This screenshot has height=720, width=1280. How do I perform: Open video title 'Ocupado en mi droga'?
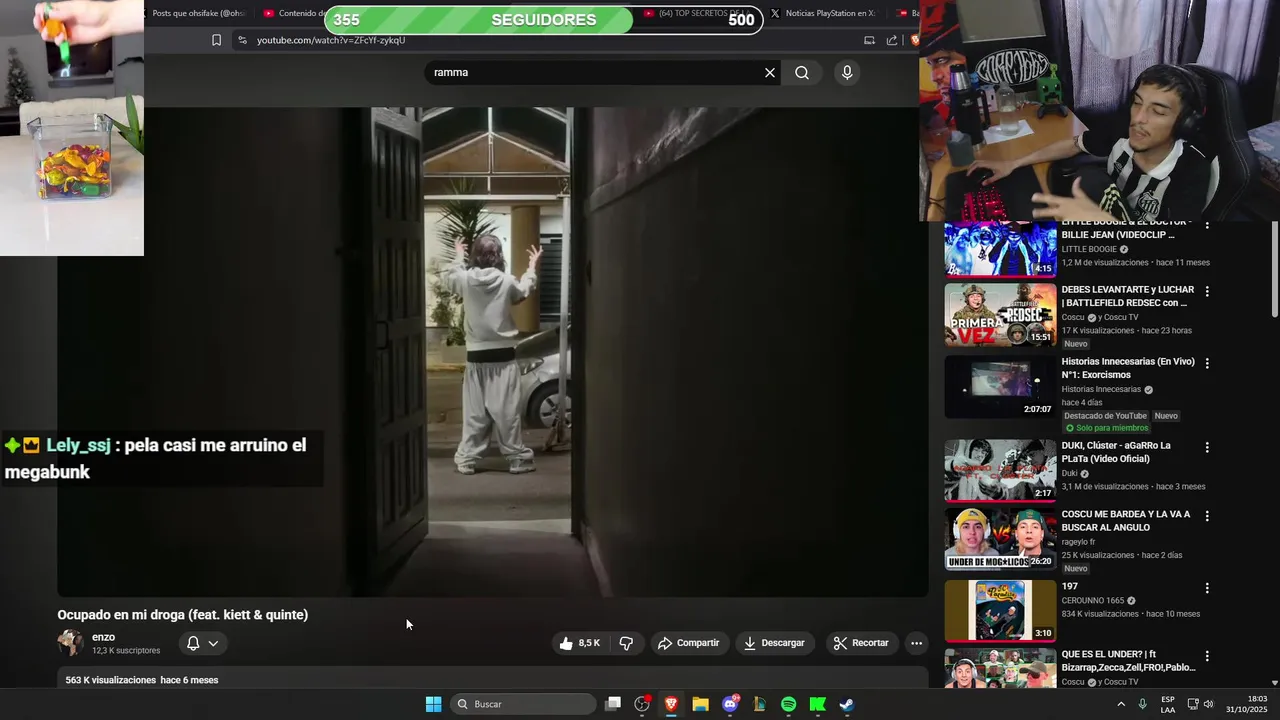click(x=183, y=615)
